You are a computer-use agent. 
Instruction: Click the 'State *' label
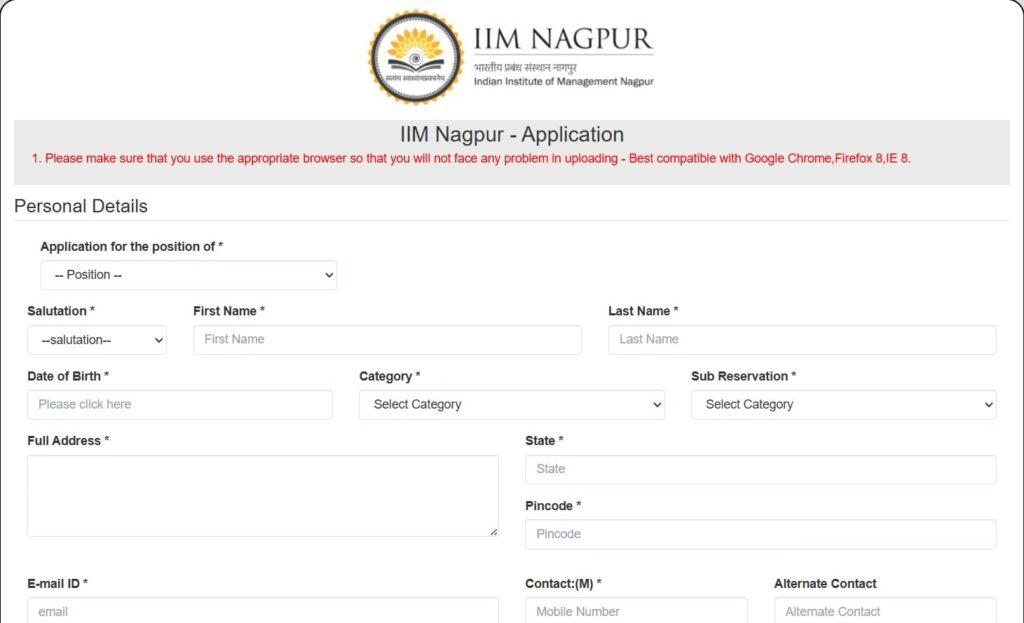(544, 441)
